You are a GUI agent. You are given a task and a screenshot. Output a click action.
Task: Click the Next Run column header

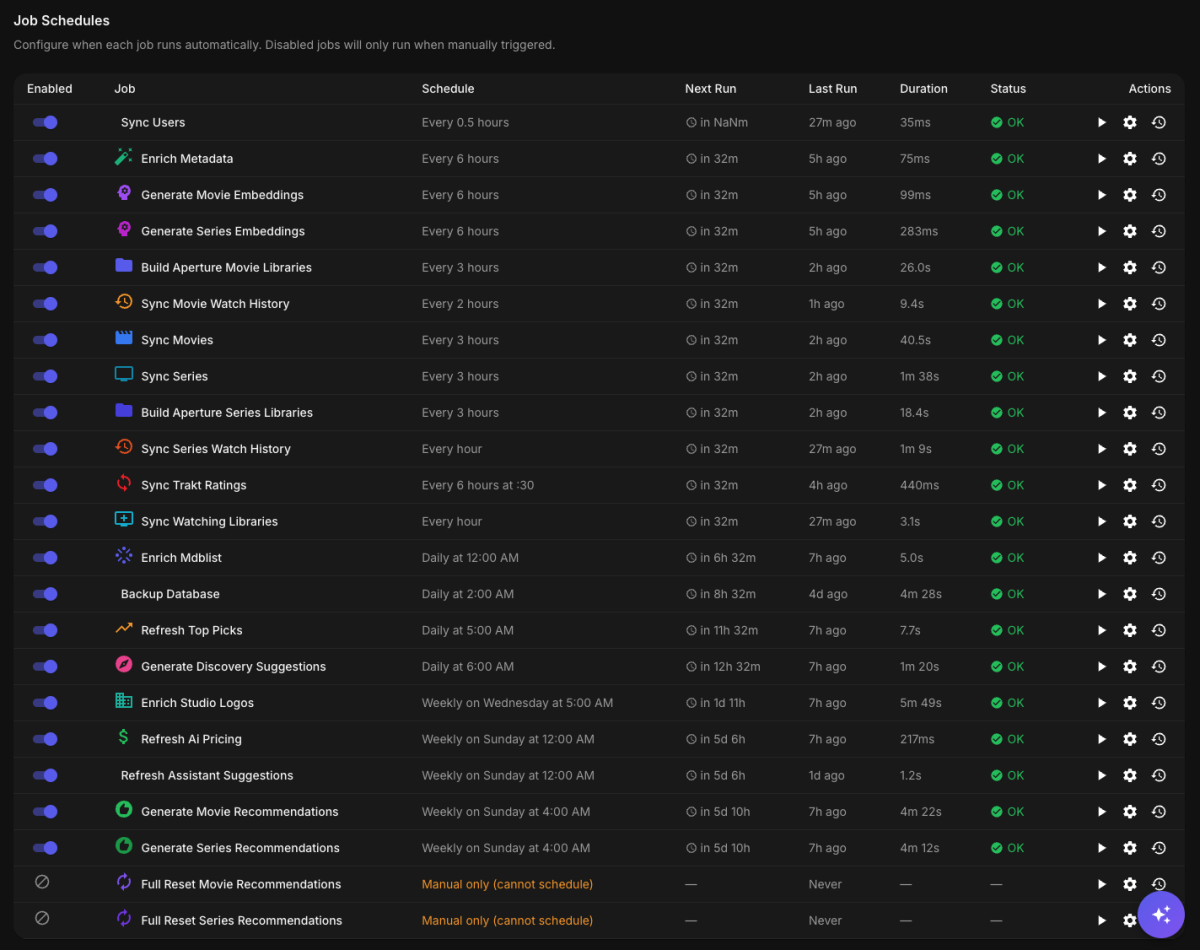pos(710,88)
